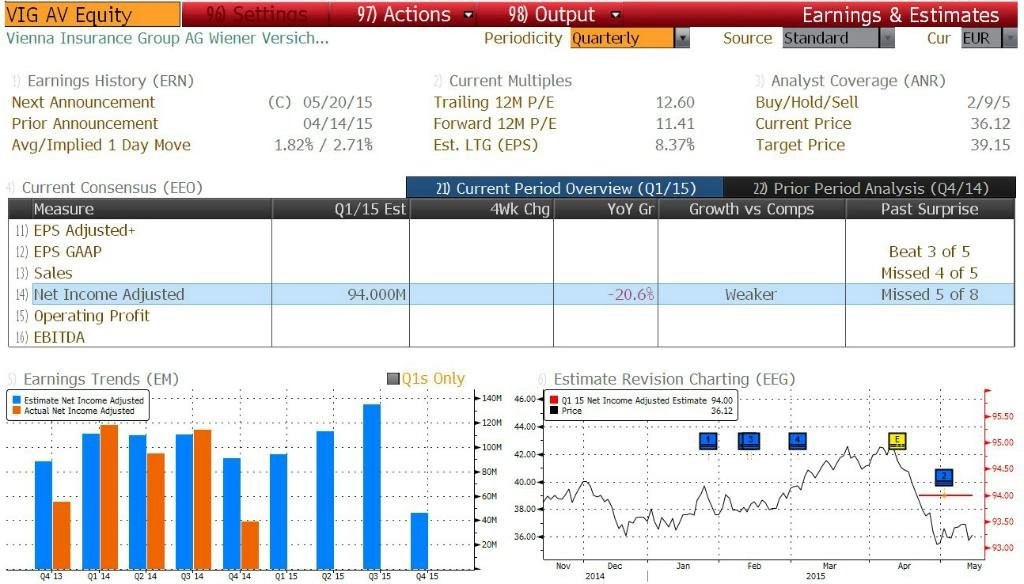Open the 96) Settings menu
Screen dimensions: 1024x584
(x=256, y=14)
